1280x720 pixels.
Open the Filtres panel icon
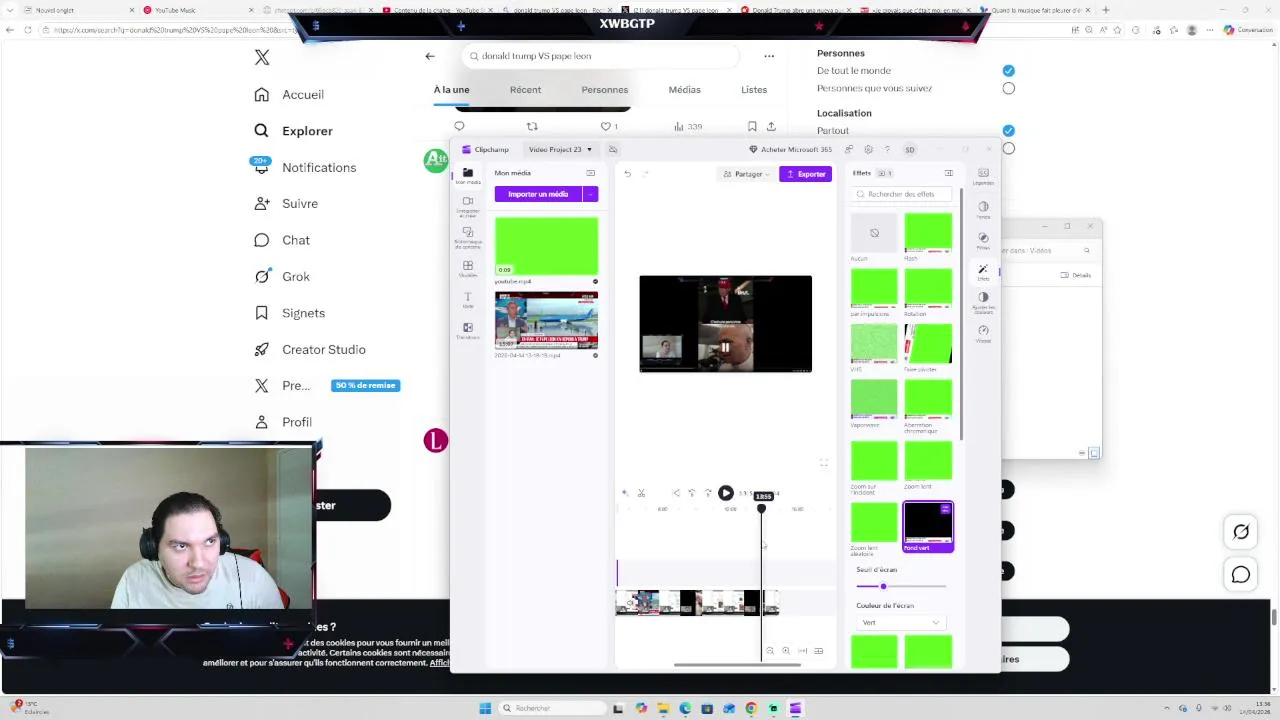click(x=983, y=238)
